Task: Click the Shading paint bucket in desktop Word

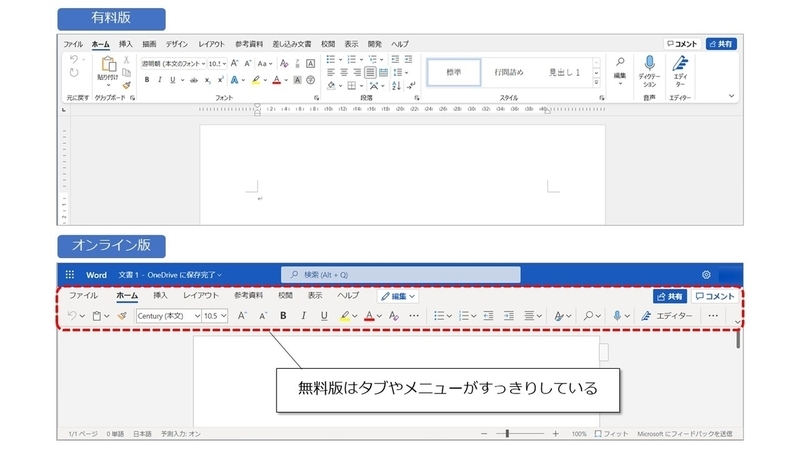Action: (x=332, y=86)
